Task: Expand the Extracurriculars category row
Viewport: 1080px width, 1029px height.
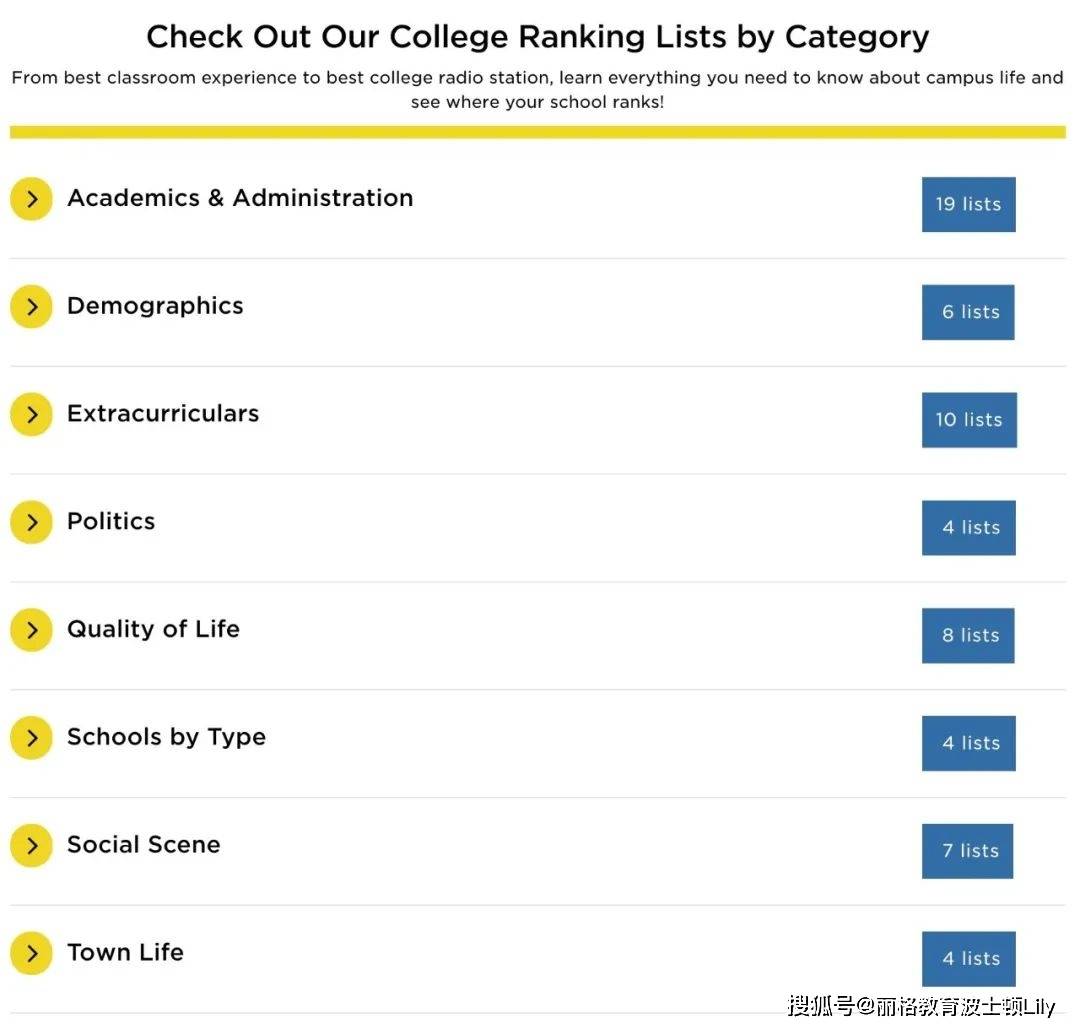Action: (x=162, y=414)
